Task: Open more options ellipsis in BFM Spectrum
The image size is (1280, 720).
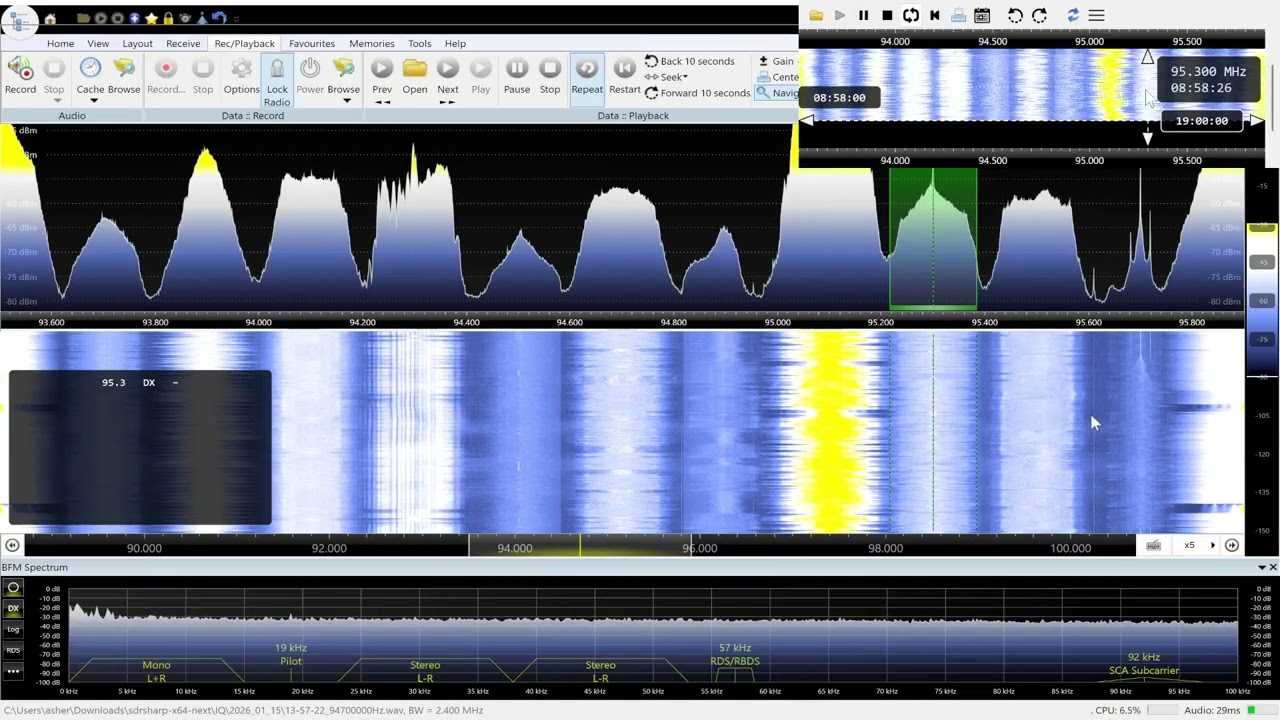Action: 13,671
